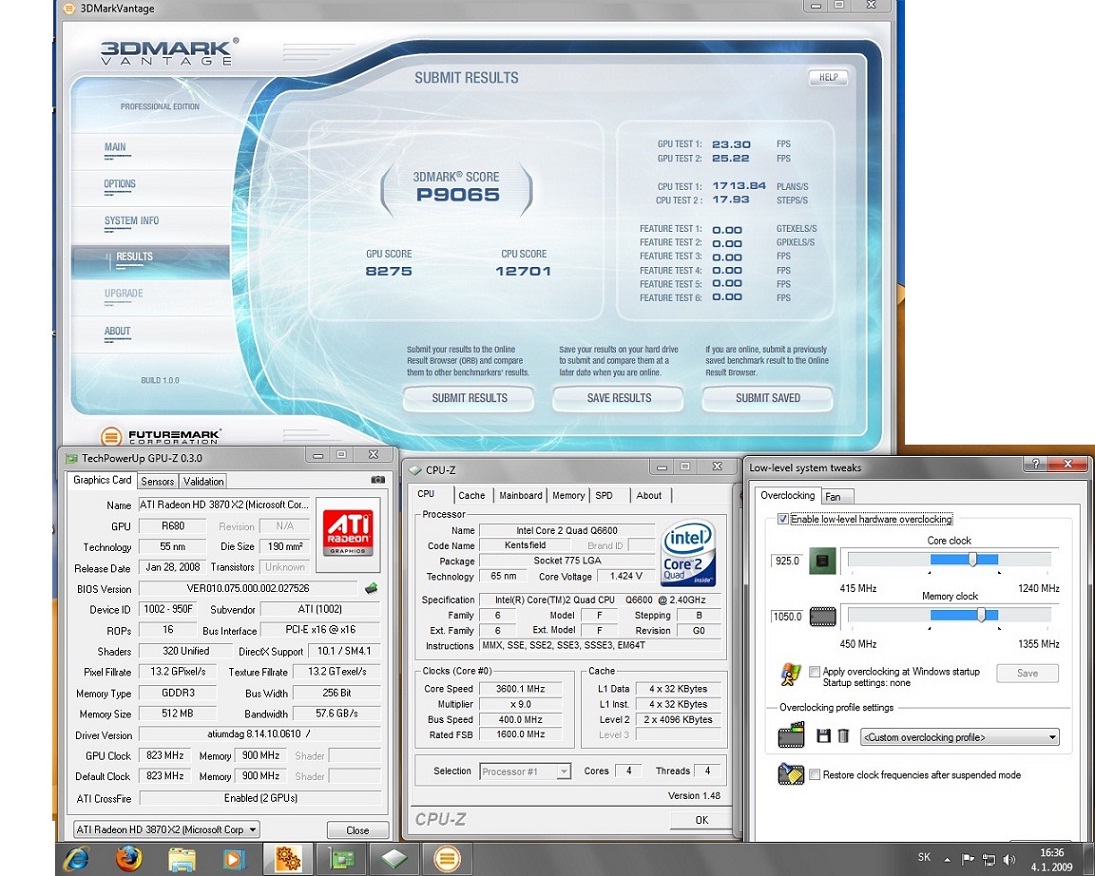
Task: Click the Futuremark logo icon
Action: [111, 437]
